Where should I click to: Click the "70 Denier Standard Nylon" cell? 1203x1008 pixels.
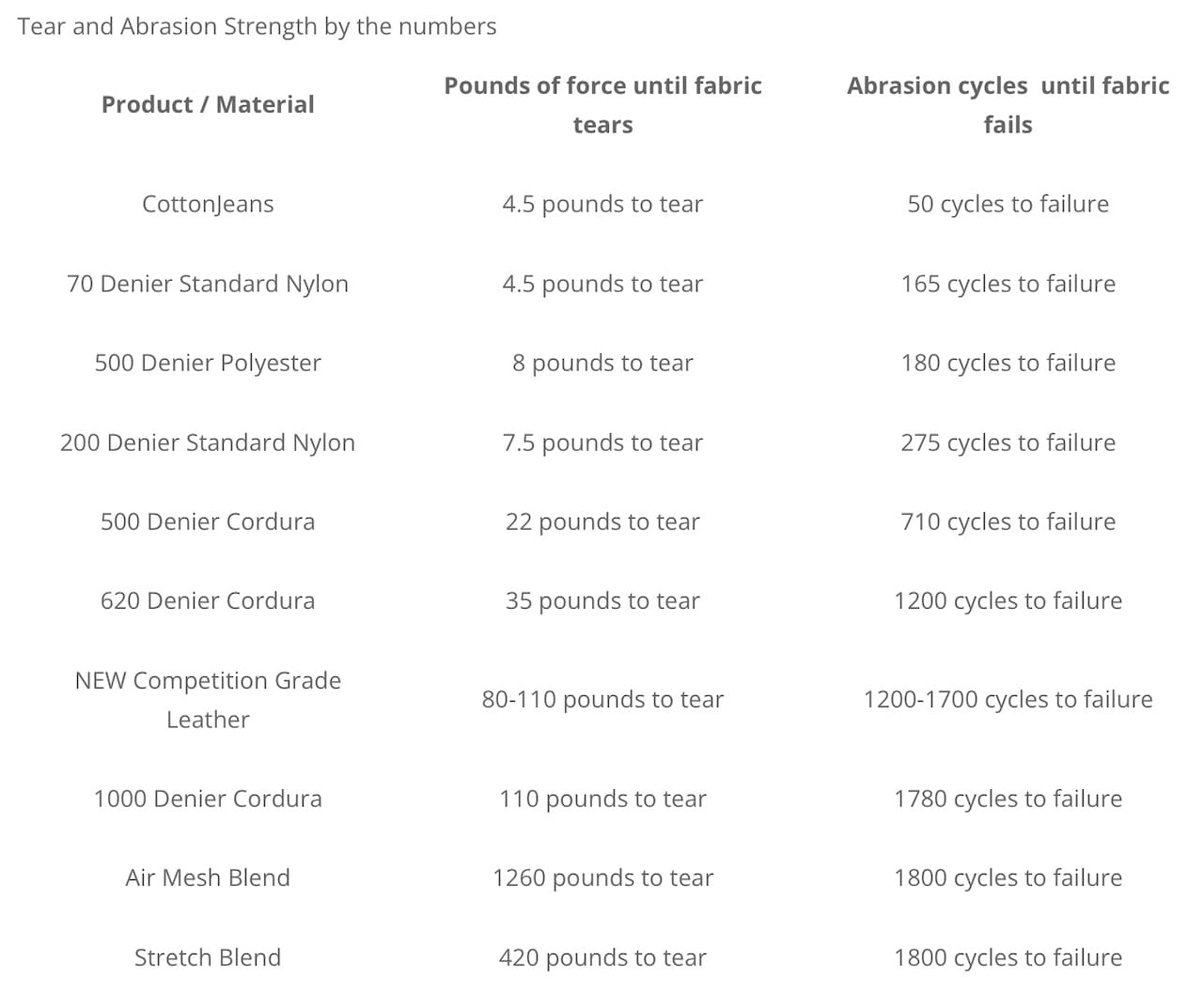click(208, 284)
